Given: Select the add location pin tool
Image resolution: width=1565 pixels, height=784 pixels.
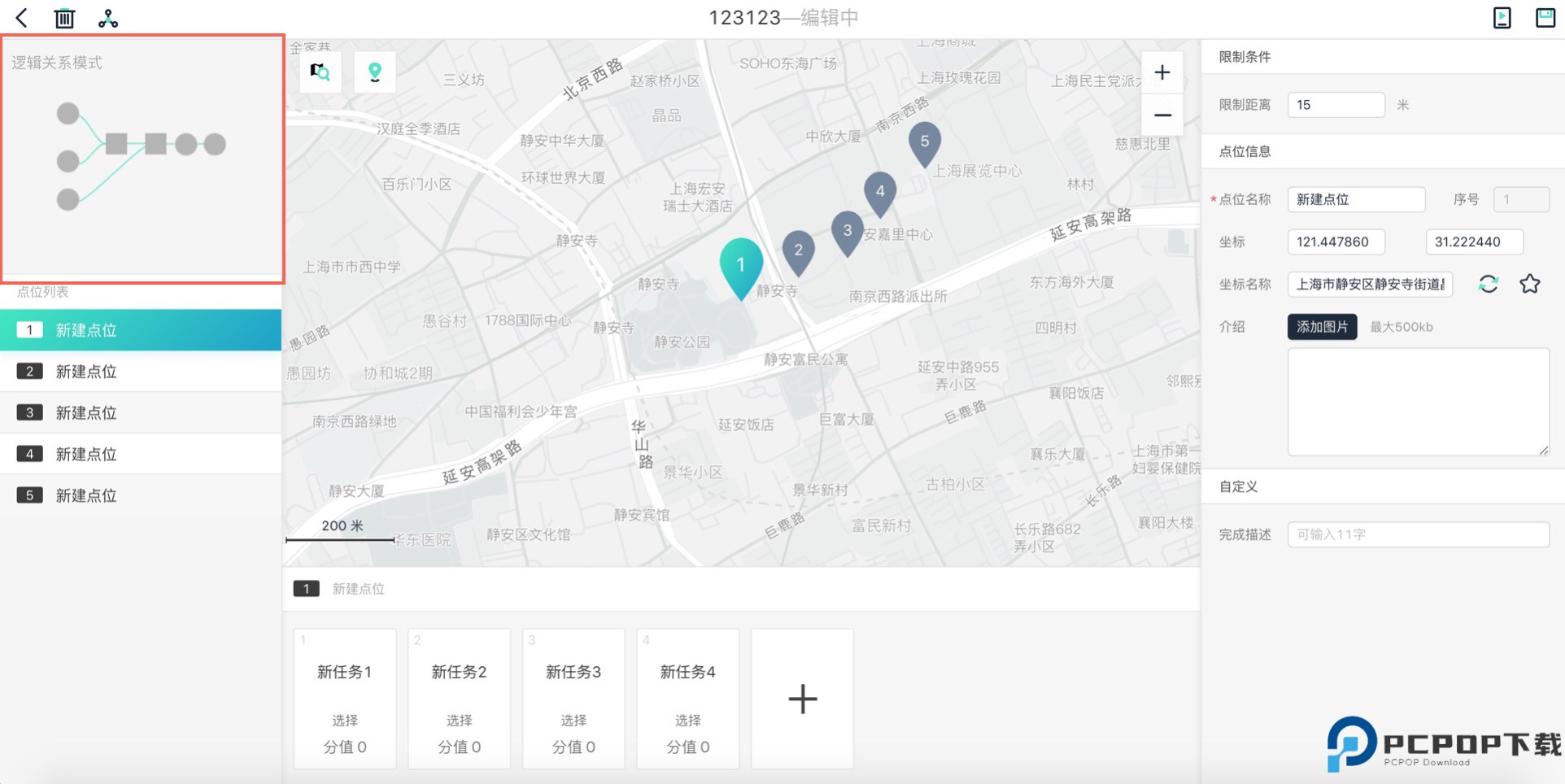Looking at the screenshot, I should pyautogui.click(x=375, y=72).
